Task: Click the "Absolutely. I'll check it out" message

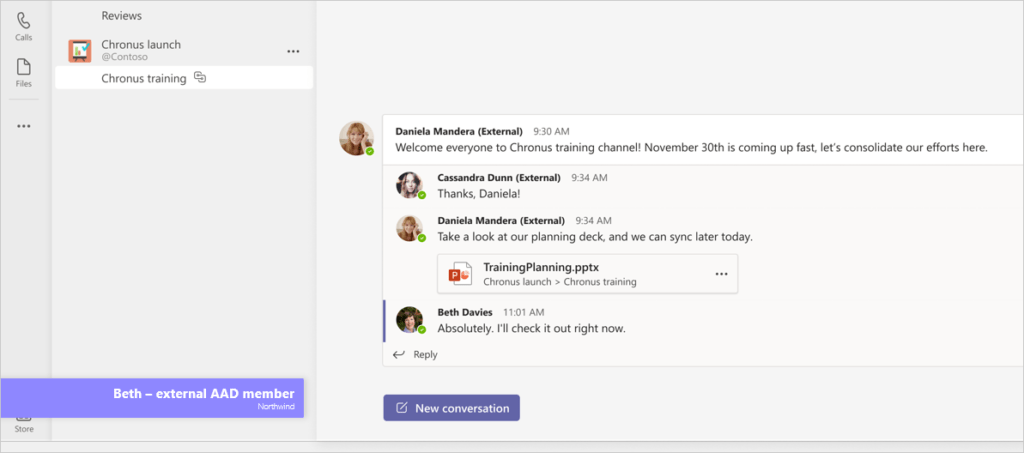Action: [x=532, y=328]
